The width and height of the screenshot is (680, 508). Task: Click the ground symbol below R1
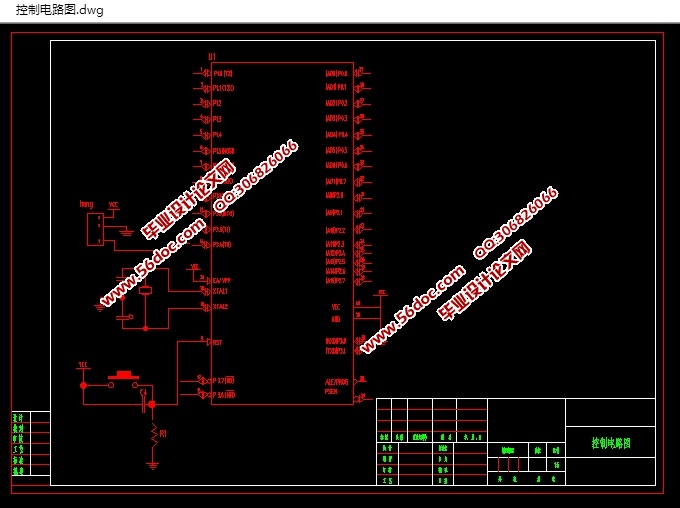coord(153,463)
